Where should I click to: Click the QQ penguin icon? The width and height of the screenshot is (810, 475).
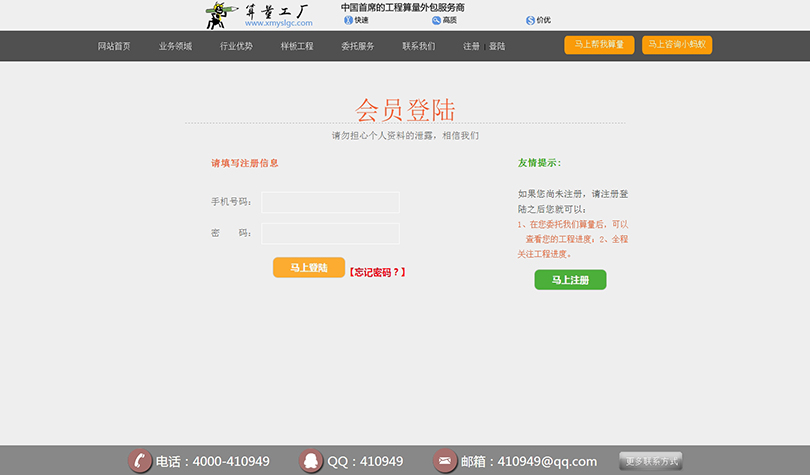point(312,461)
